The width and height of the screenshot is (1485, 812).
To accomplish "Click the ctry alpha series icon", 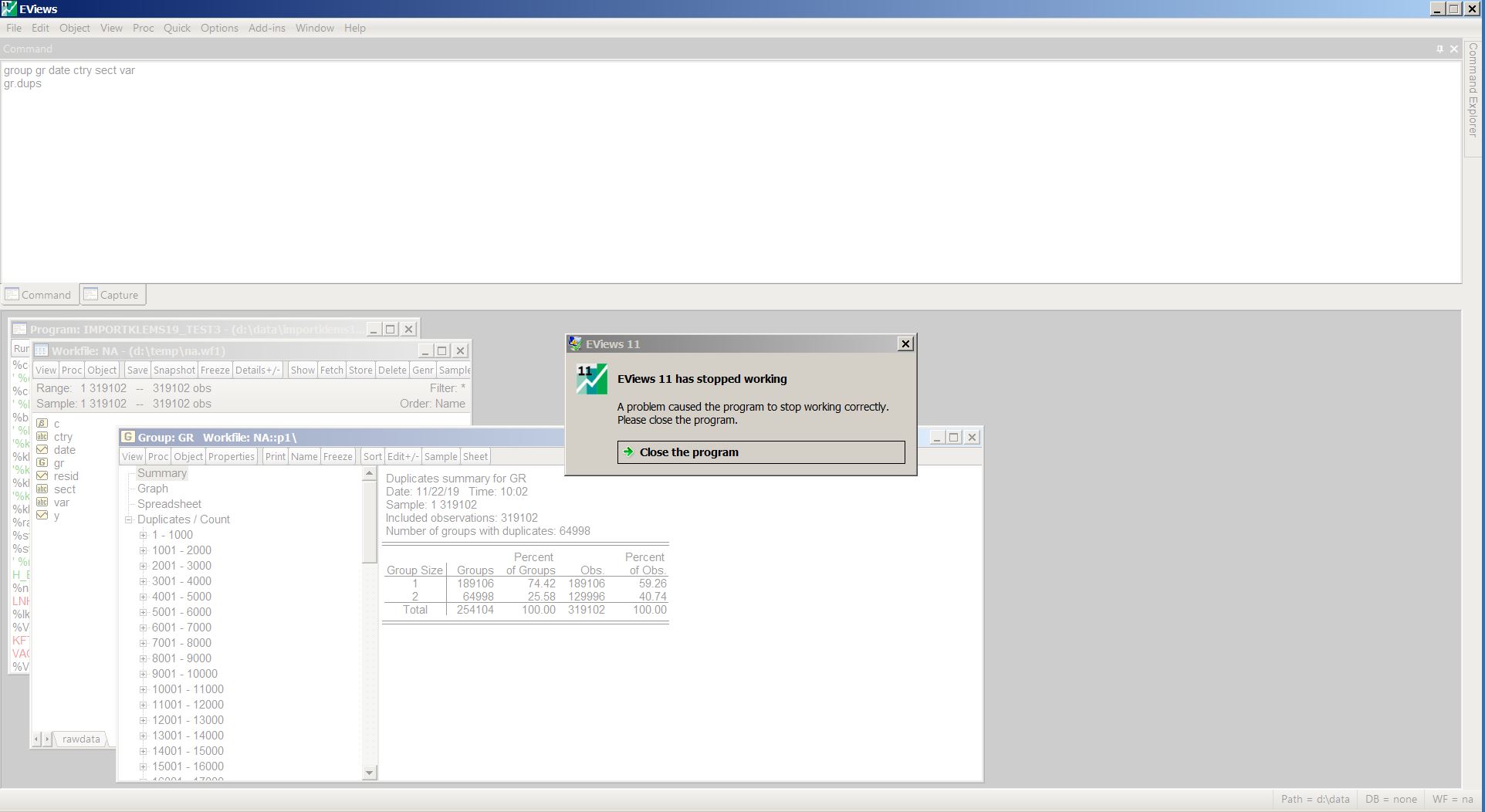I will point(42,437).
